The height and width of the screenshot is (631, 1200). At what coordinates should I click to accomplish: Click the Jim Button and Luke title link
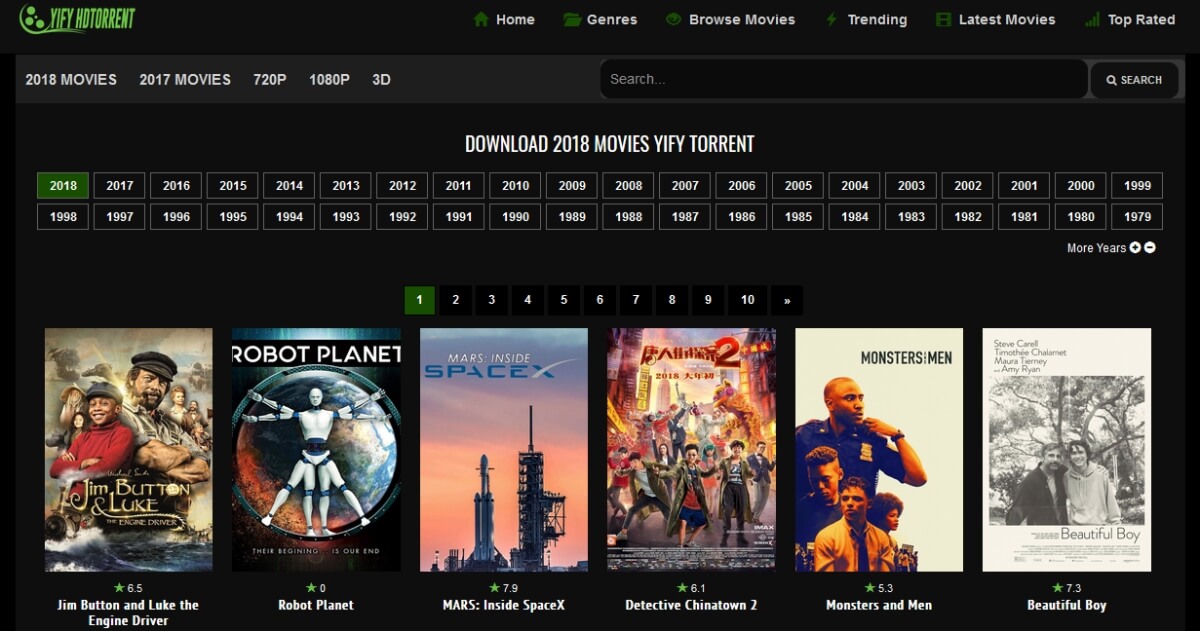128,612
